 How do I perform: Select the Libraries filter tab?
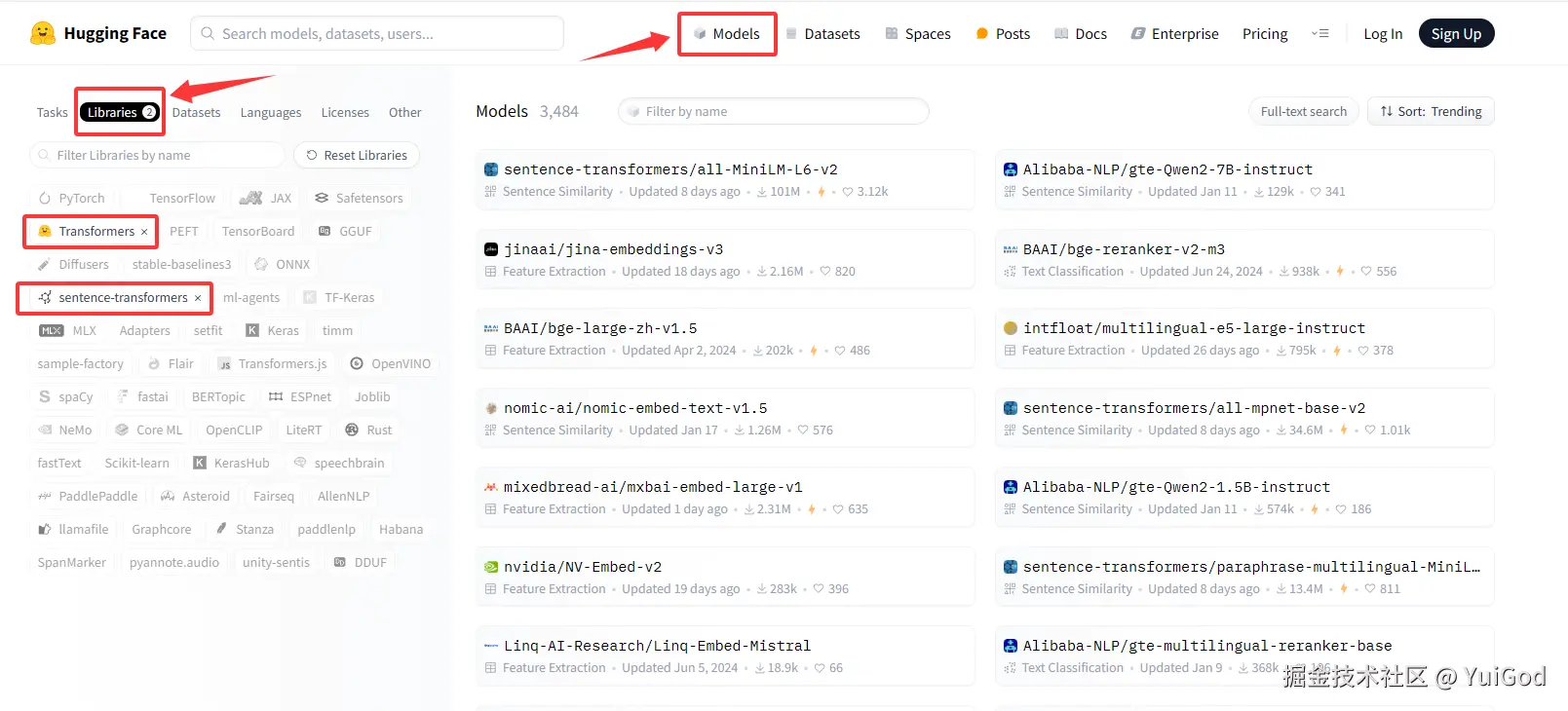[120, 113]
